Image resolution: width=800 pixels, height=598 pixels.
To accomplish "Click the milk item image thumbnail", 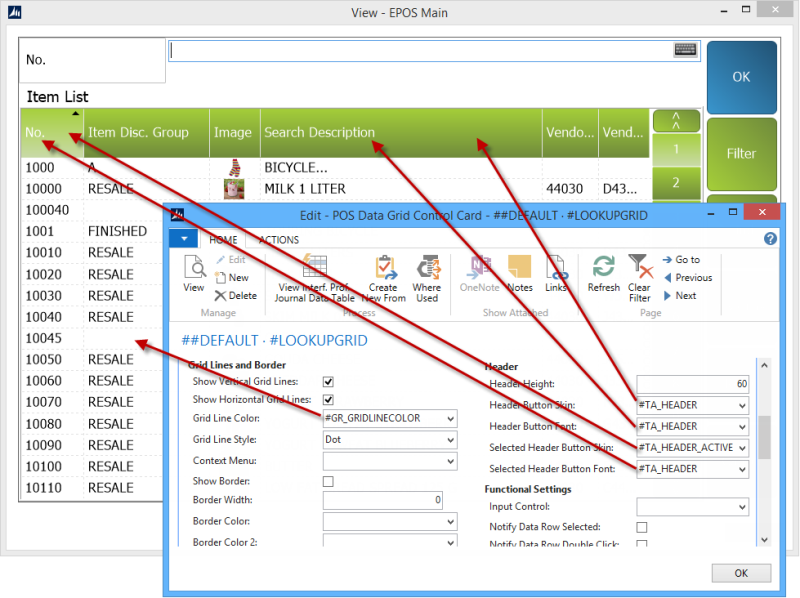I will coord(234,189).
